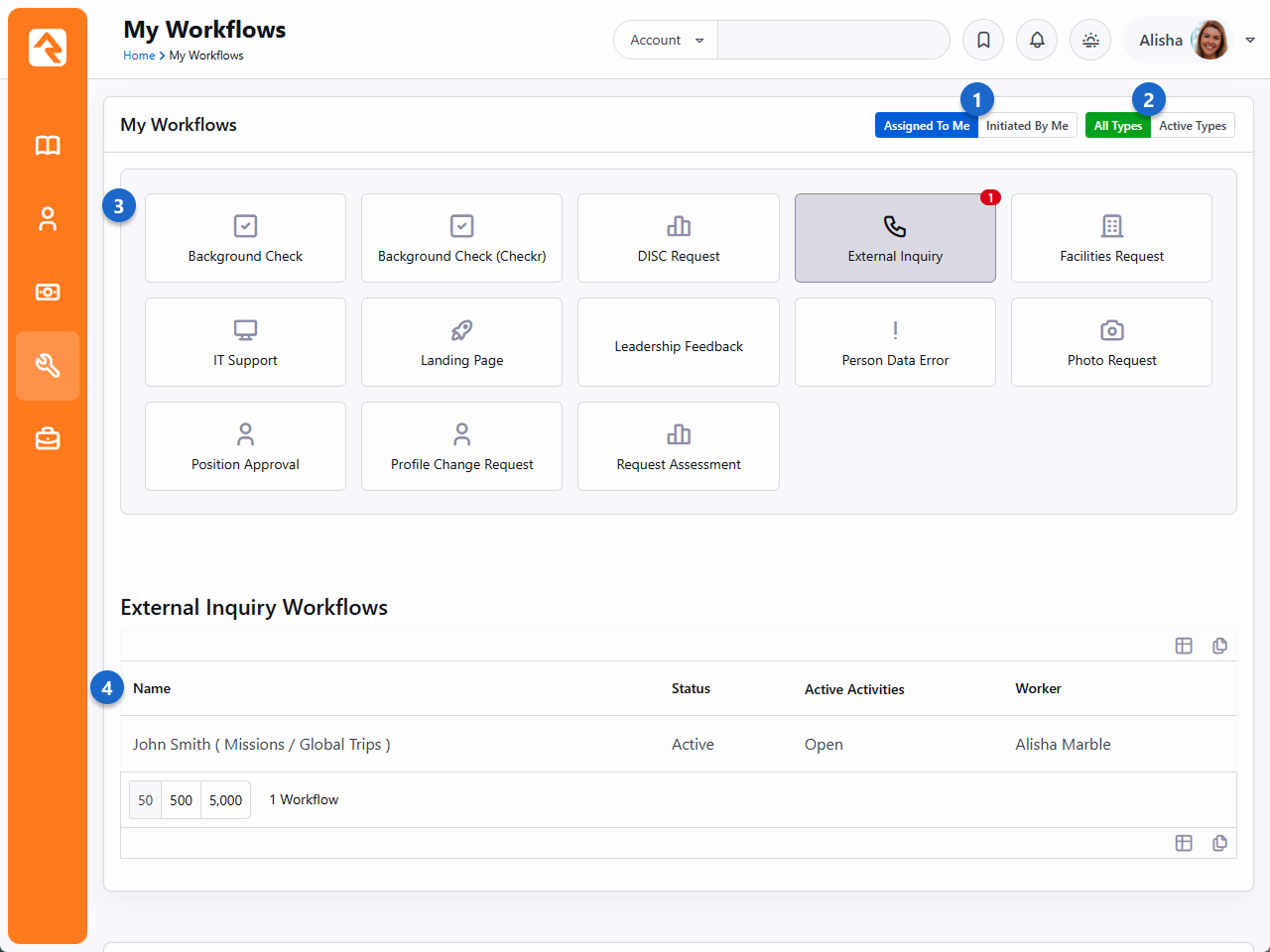1270x952 pixels.
Task: Open John Smith workflow row
Action: [262, 745]
